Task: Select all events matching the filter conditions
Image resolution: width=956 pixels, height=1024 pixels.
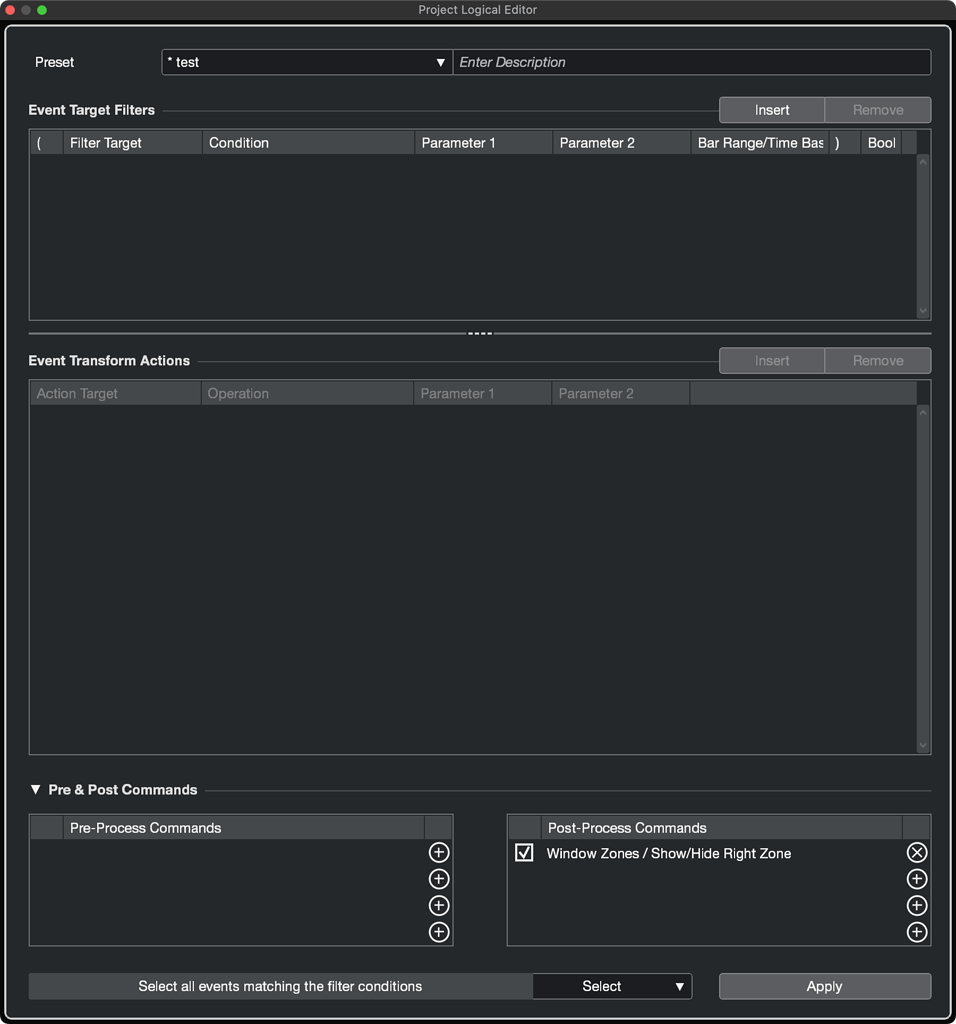Action: (282, 986)
